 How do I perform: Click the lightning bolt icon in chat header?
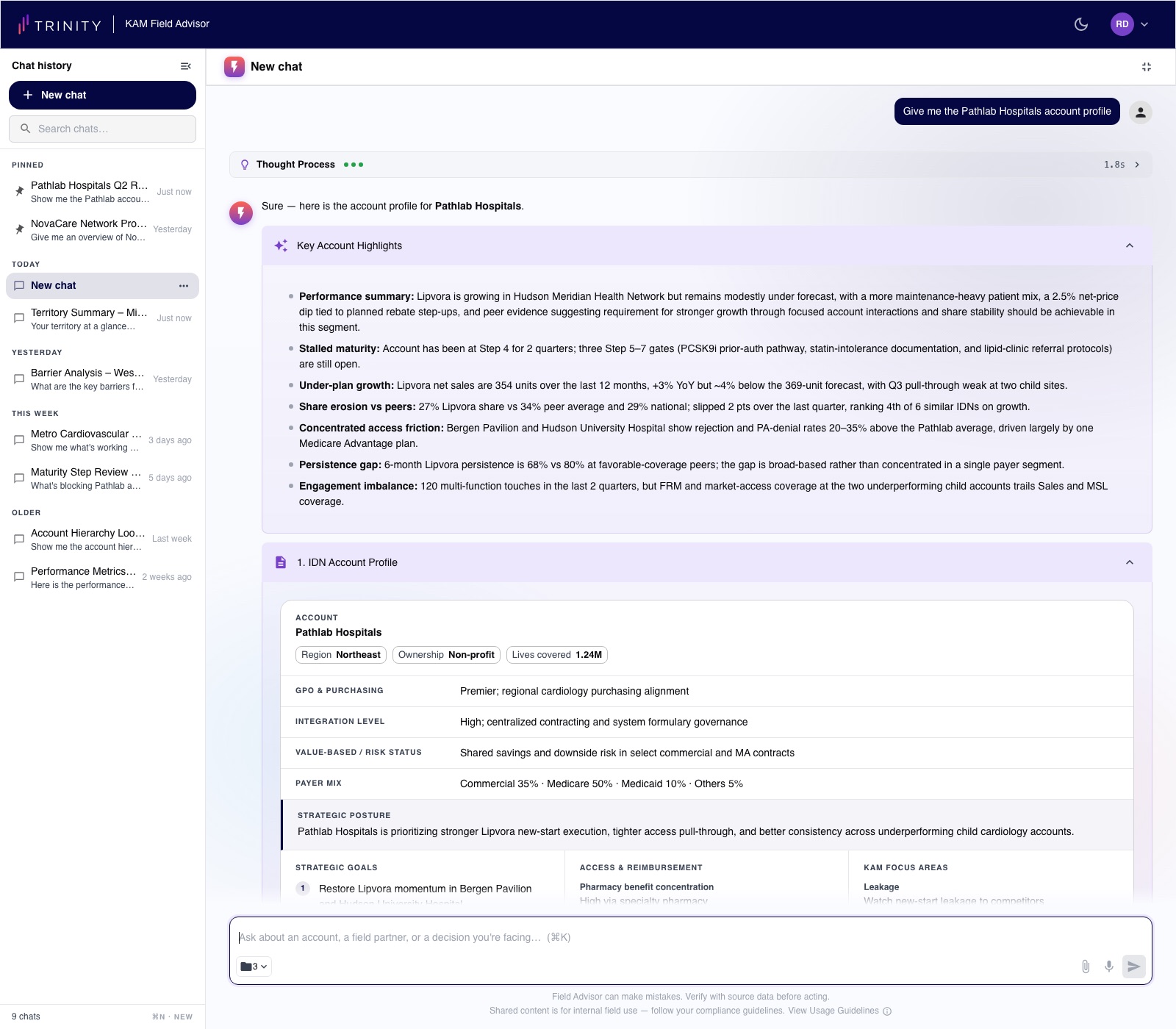pos(234,67)
